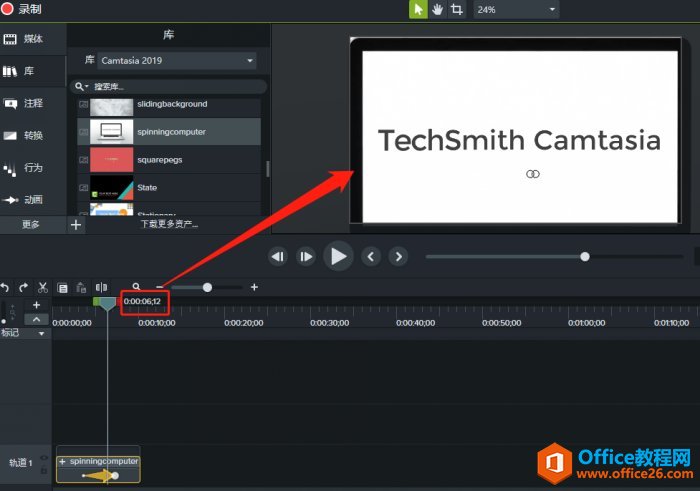Click the previous frame step-back button
This screenshot has width=700, height=491.
278,257
